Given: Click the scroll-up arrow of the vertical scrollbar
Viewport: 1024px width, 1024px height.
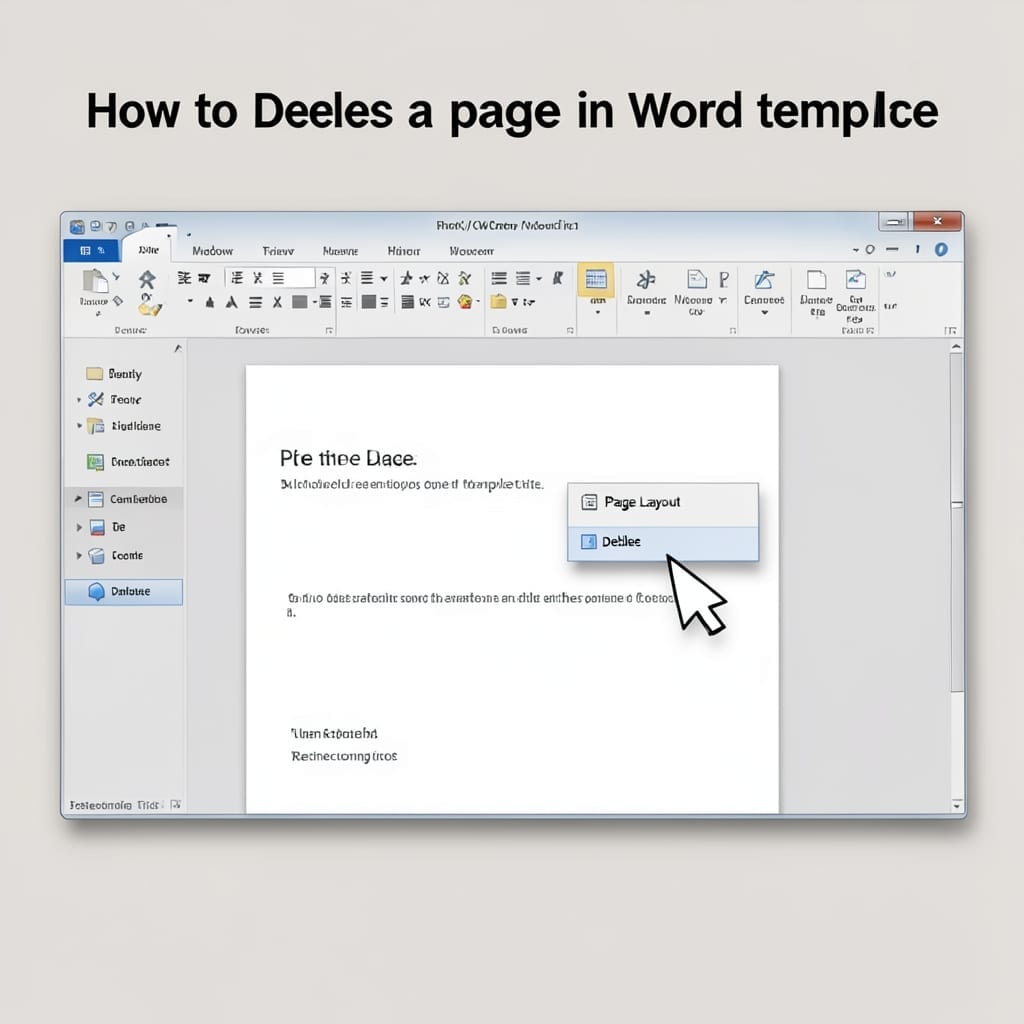Looking at the screenshot, I should [957, 347].
